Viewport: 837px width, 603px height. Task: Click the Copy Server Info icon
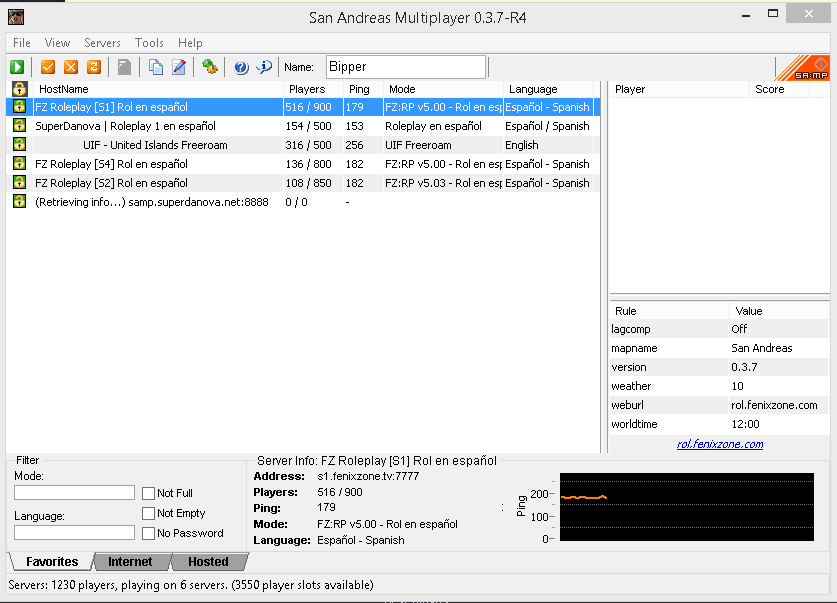click(x=155, y=67)
